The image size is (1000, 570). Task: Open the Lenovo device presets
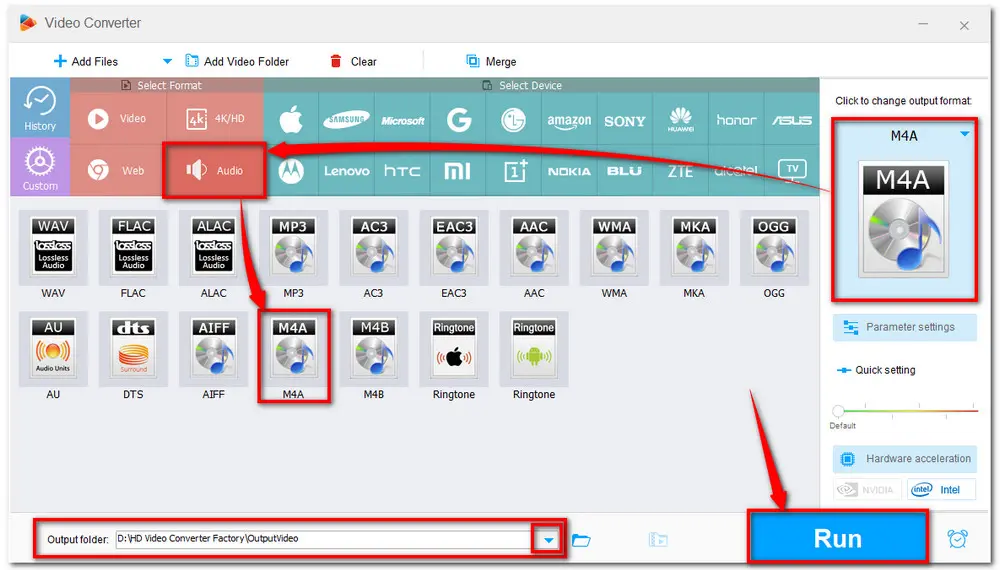pyautogui.click(x=346, y=171)
